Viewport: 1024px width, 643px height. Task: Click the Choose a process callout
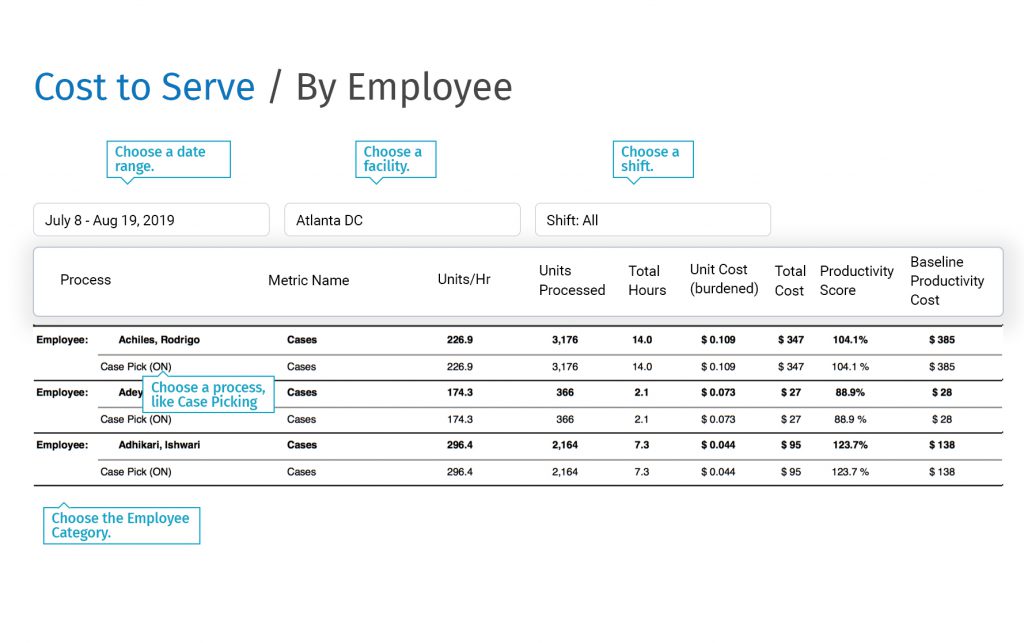pos(208,395)
